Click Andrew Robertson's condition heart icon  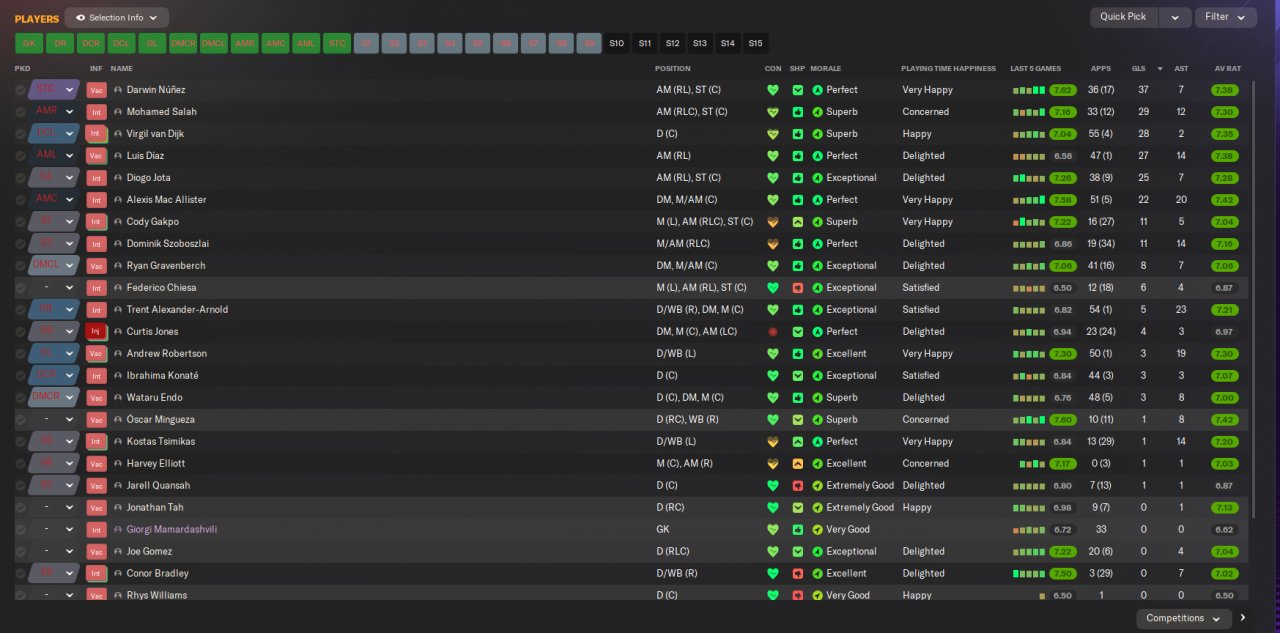point(772,354)
